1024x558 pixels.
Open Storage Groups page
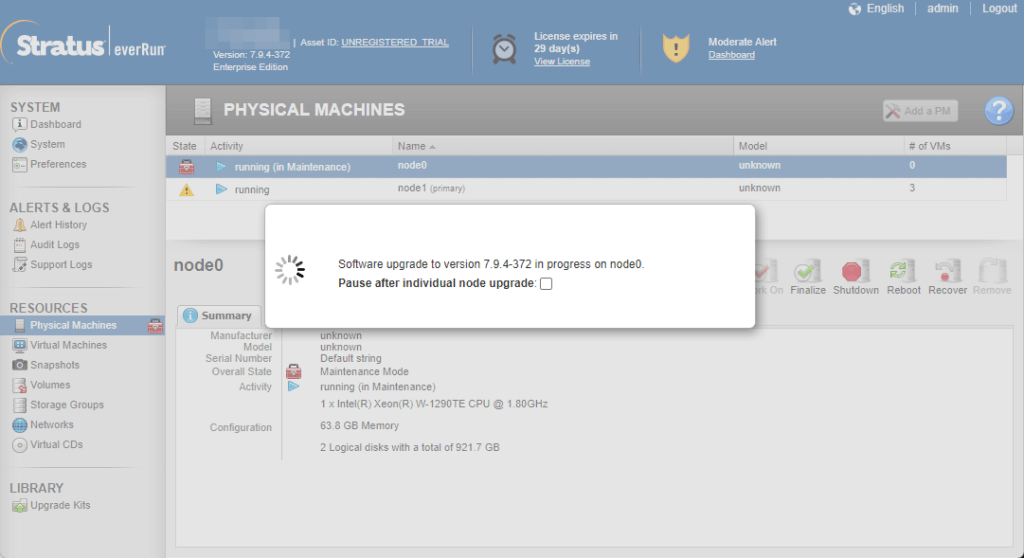67,405
